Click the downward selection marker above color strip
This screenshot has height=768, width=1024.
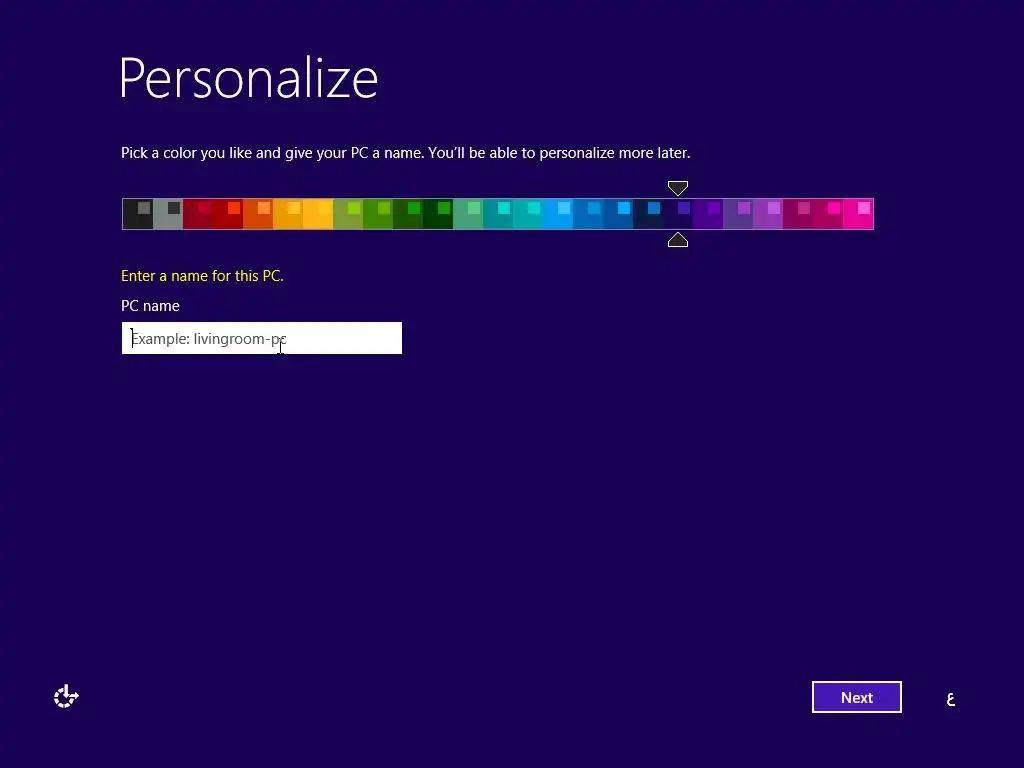(x=678, y=188)
